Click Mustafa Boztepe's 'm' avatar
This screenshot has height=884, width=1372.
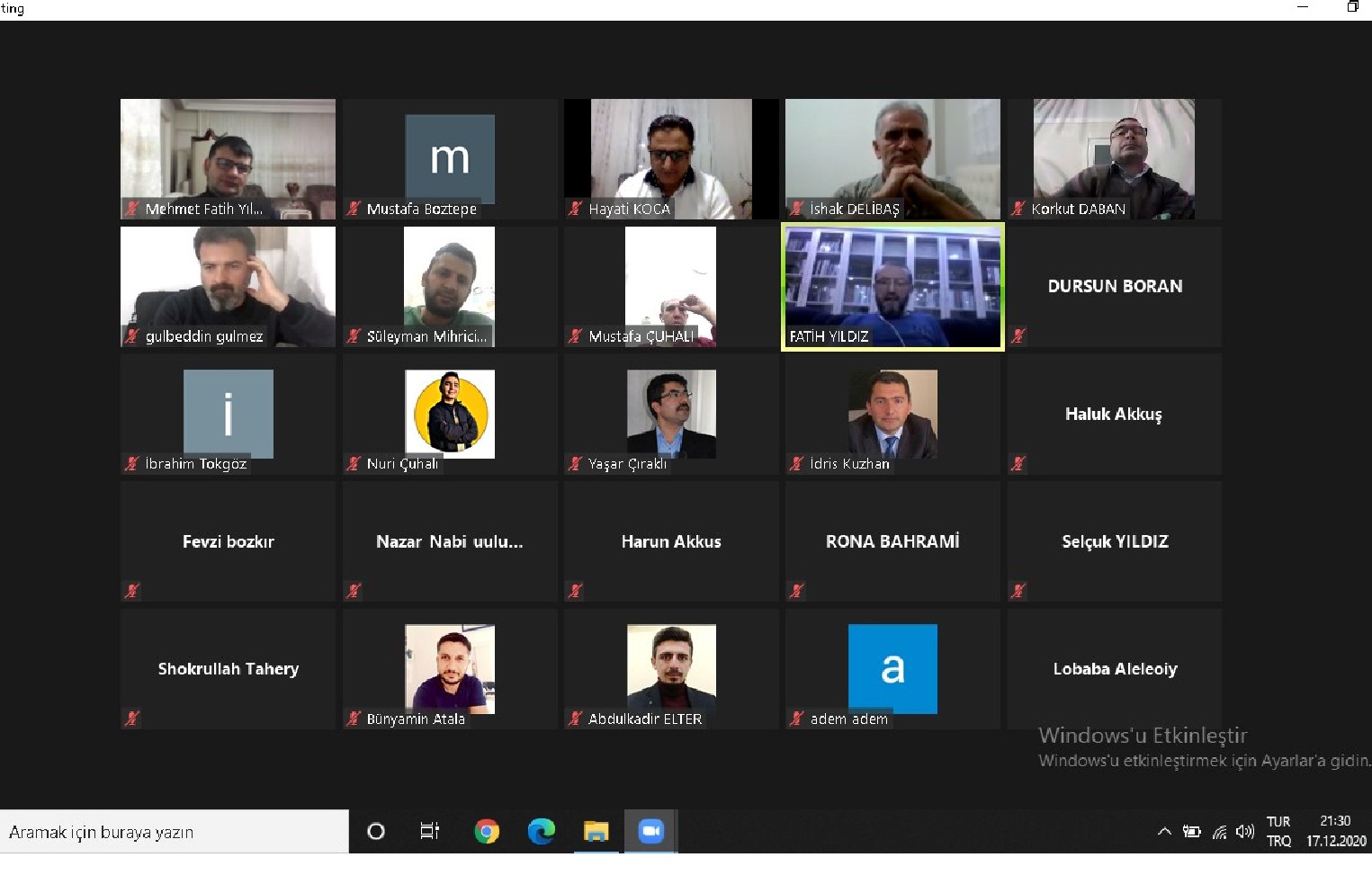(x=450, y=159)
